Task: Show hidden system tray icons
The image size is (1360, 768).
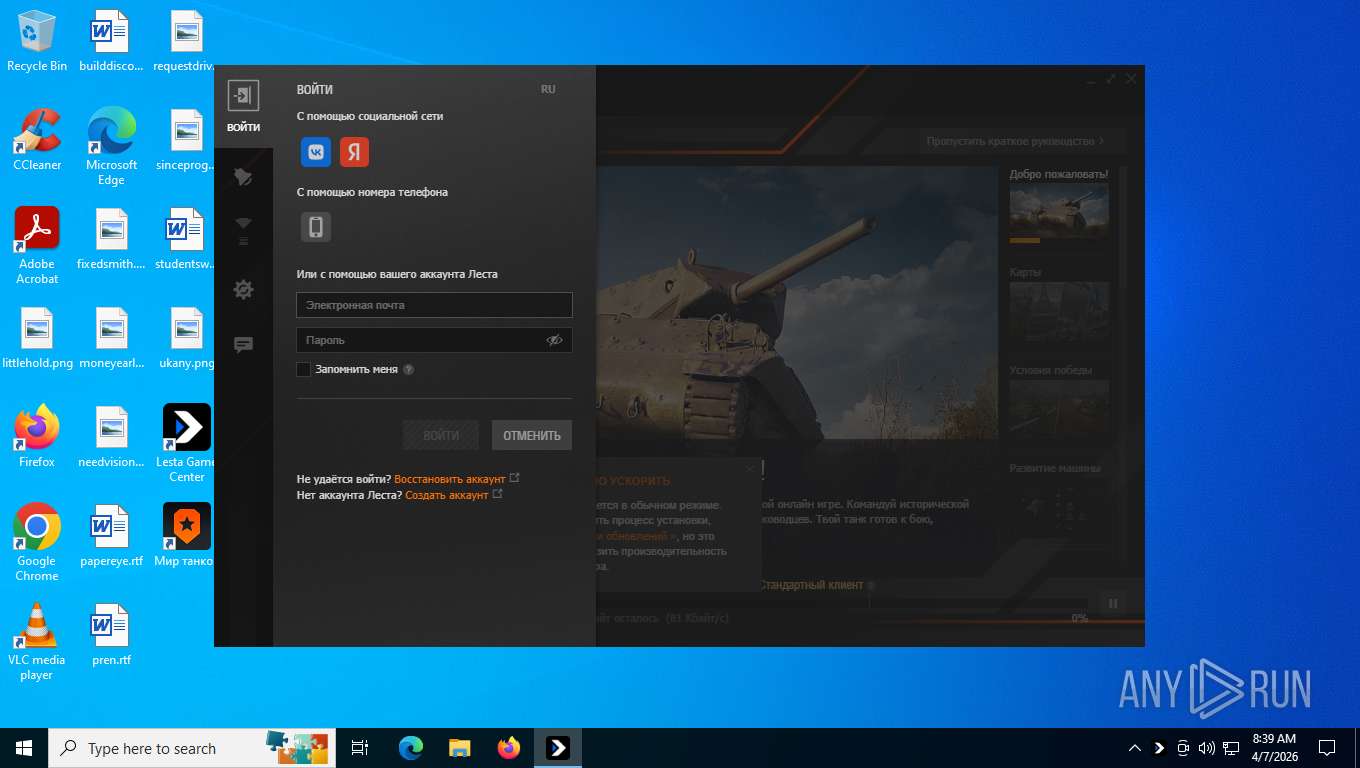Action: point(1134,748)
